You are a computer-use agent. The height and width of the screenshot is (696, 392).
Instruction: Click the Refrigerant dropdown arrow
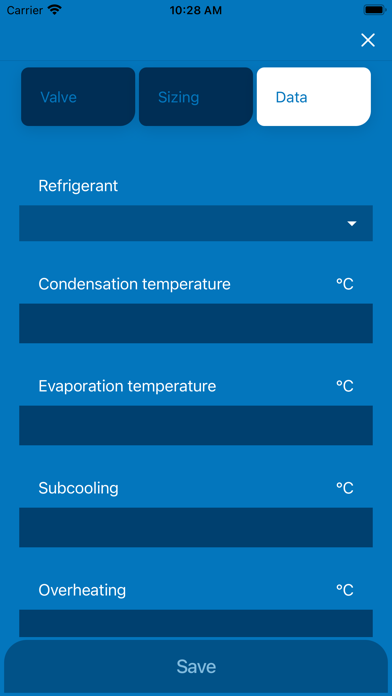point(352,224)
